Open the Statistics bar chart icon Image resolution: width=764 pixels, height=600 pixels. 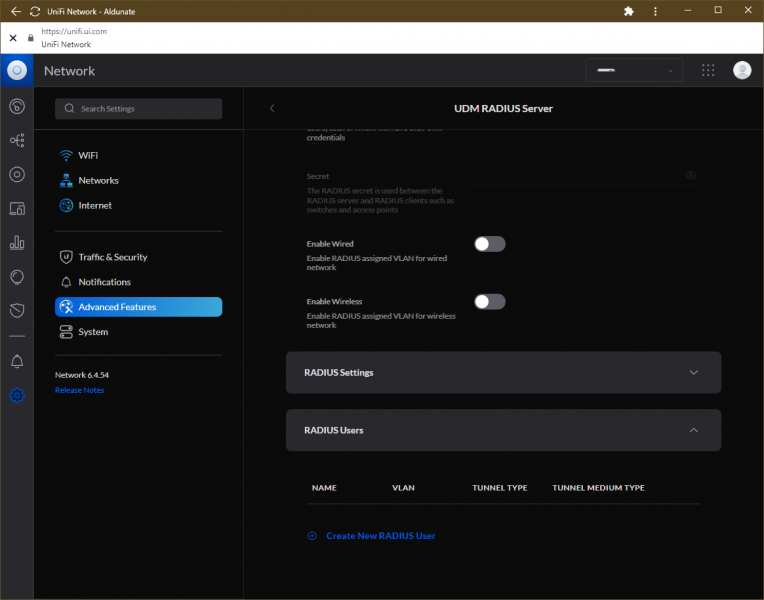click(17, 243)
